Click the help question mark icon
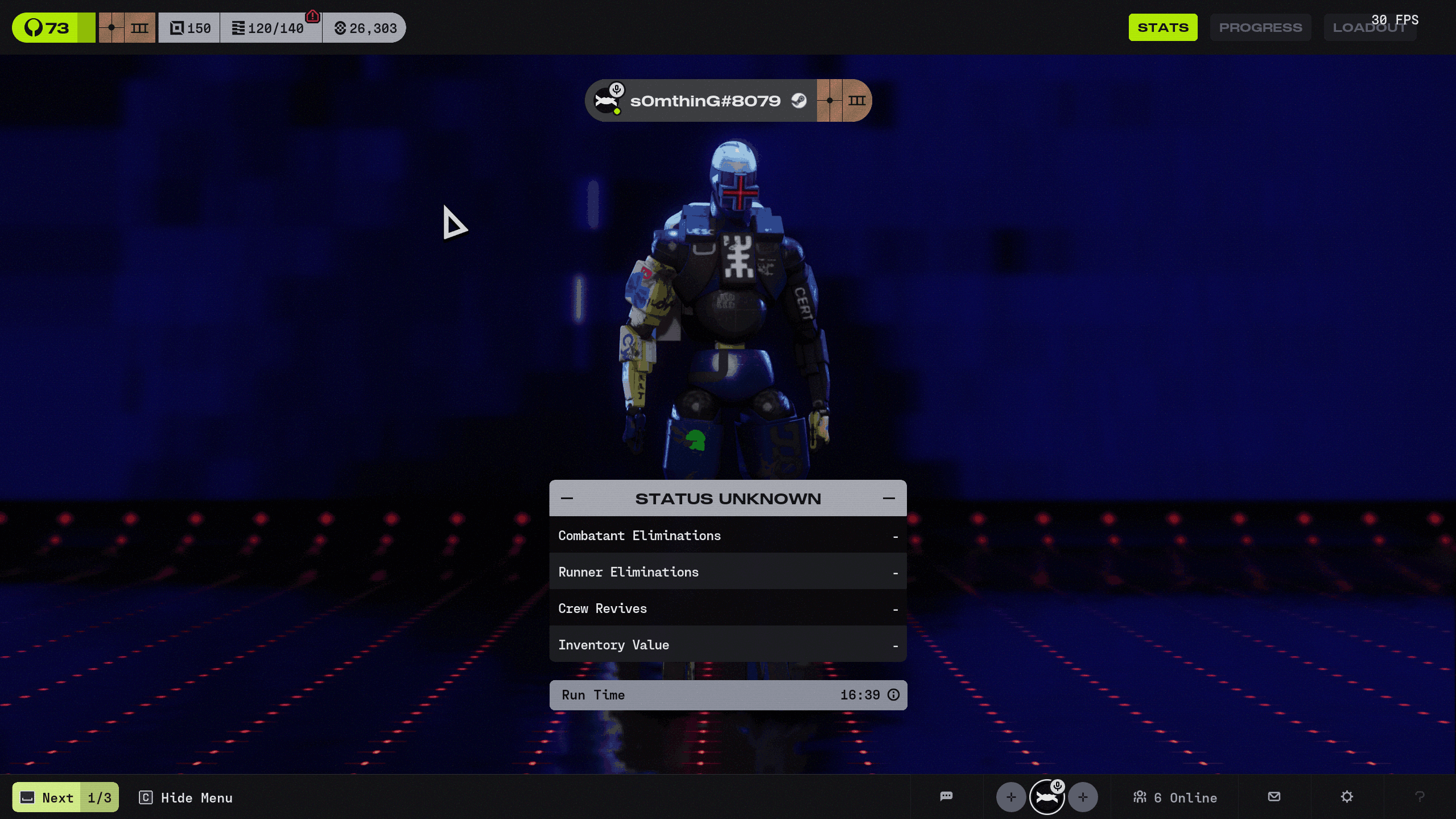The width and height of the screenshot is (1456, 819). point(1420,797)
